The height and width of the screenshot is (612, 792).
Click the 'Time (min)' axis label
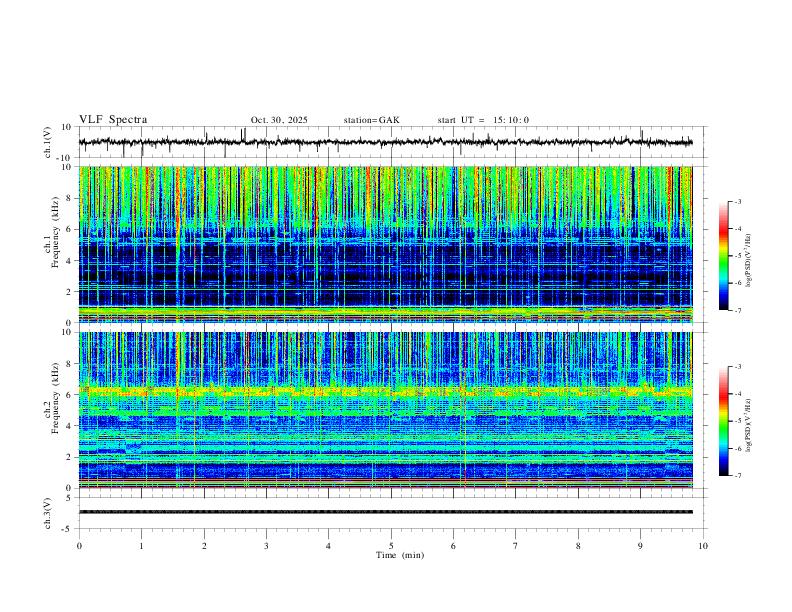[400, 555]
